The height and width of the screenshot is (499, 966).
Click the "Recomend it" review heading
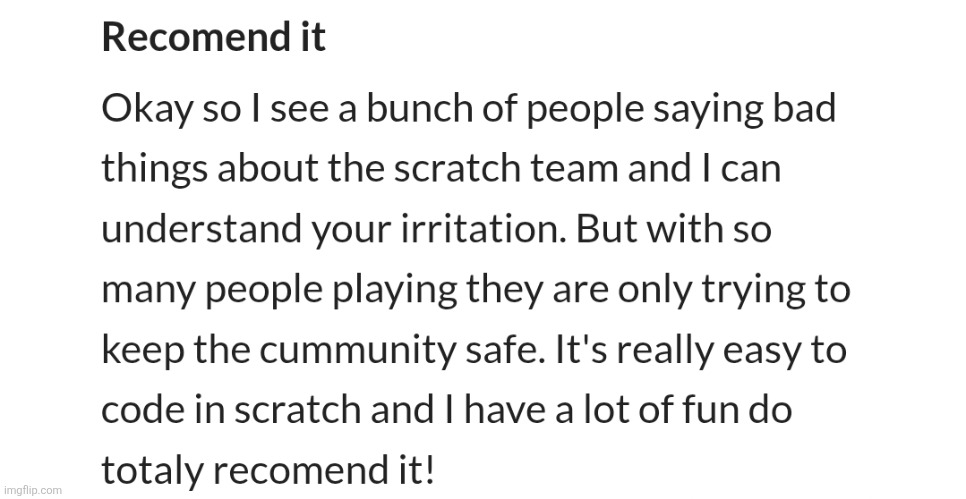pyautogui.click(x=213, y=38)
